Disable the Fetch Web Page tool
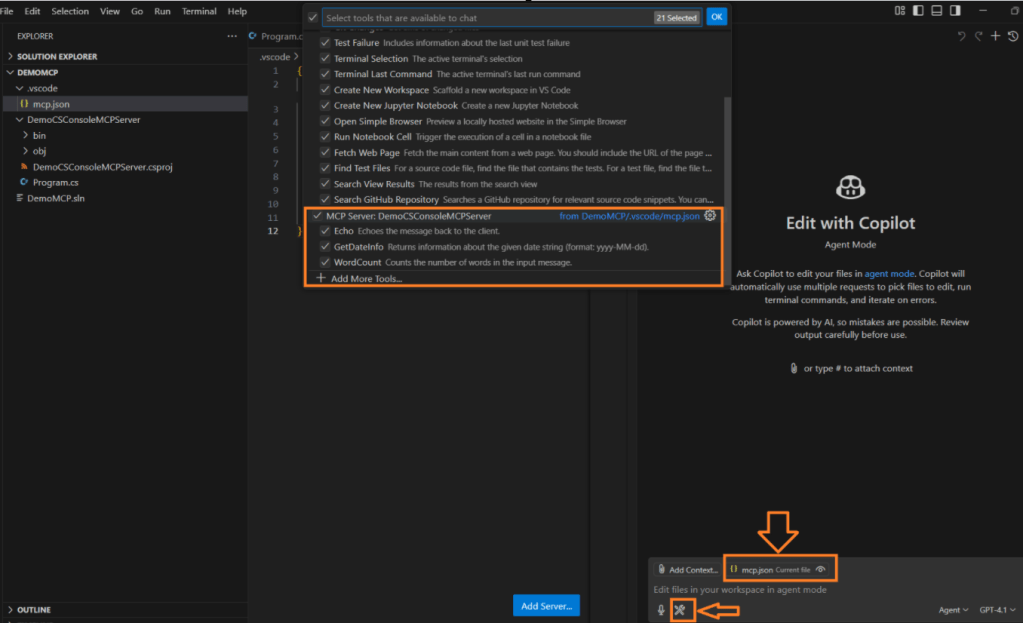Screen dimensions: 1023x623 coord(324,153)
